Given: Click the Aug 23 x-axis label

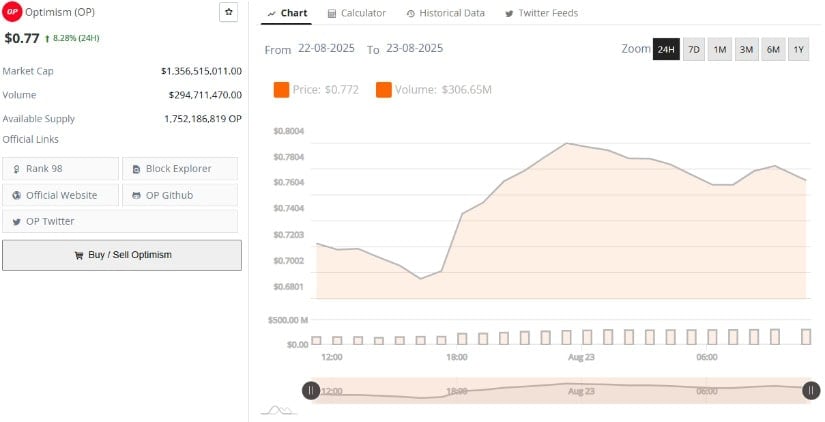Looking at the screenshot, I should click(581, 357).
